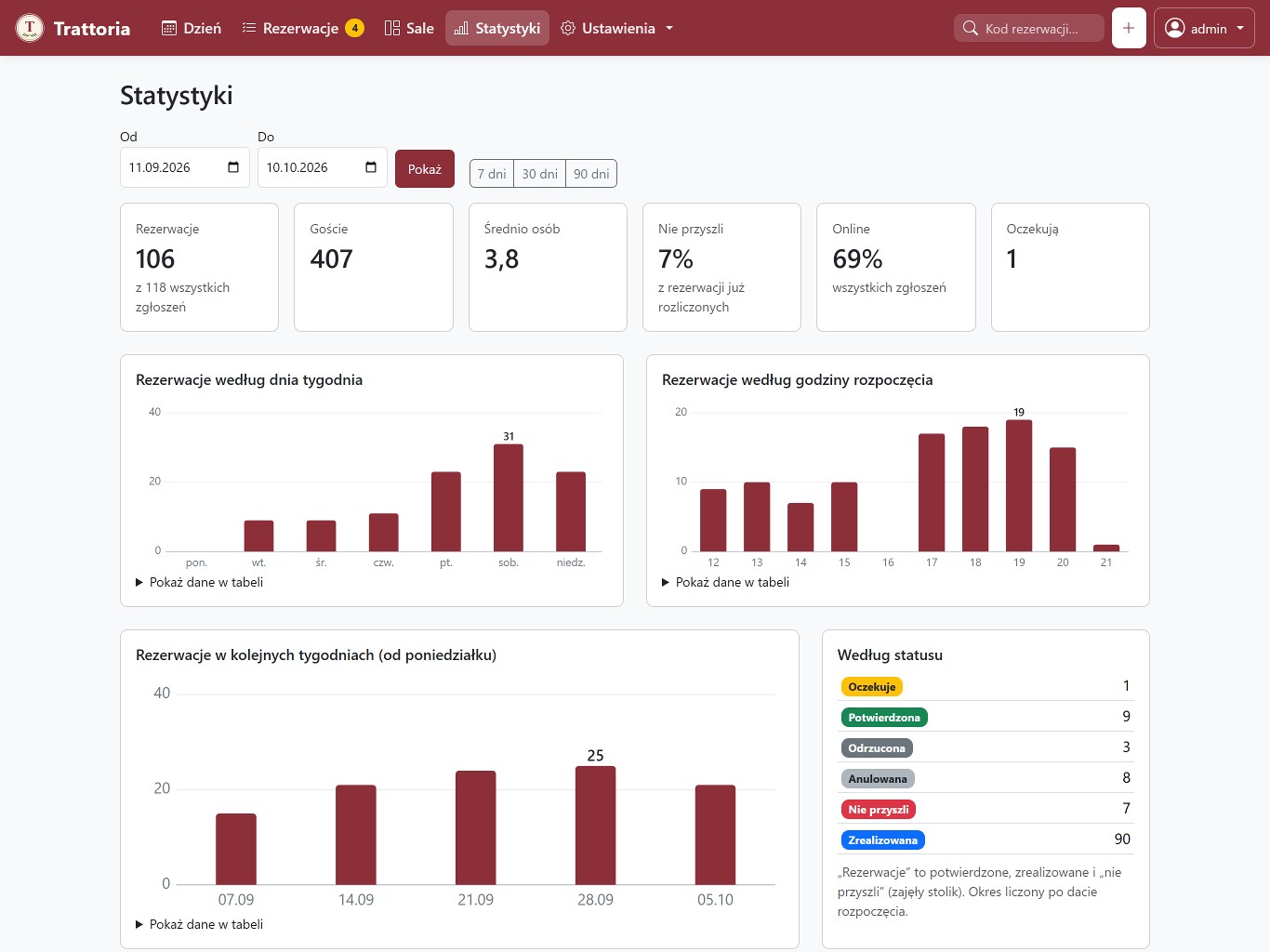Image resolution: width=1270 pixels, height=952 pixels.
Task: Select the 30 dni range
Action: coord(540,174)
